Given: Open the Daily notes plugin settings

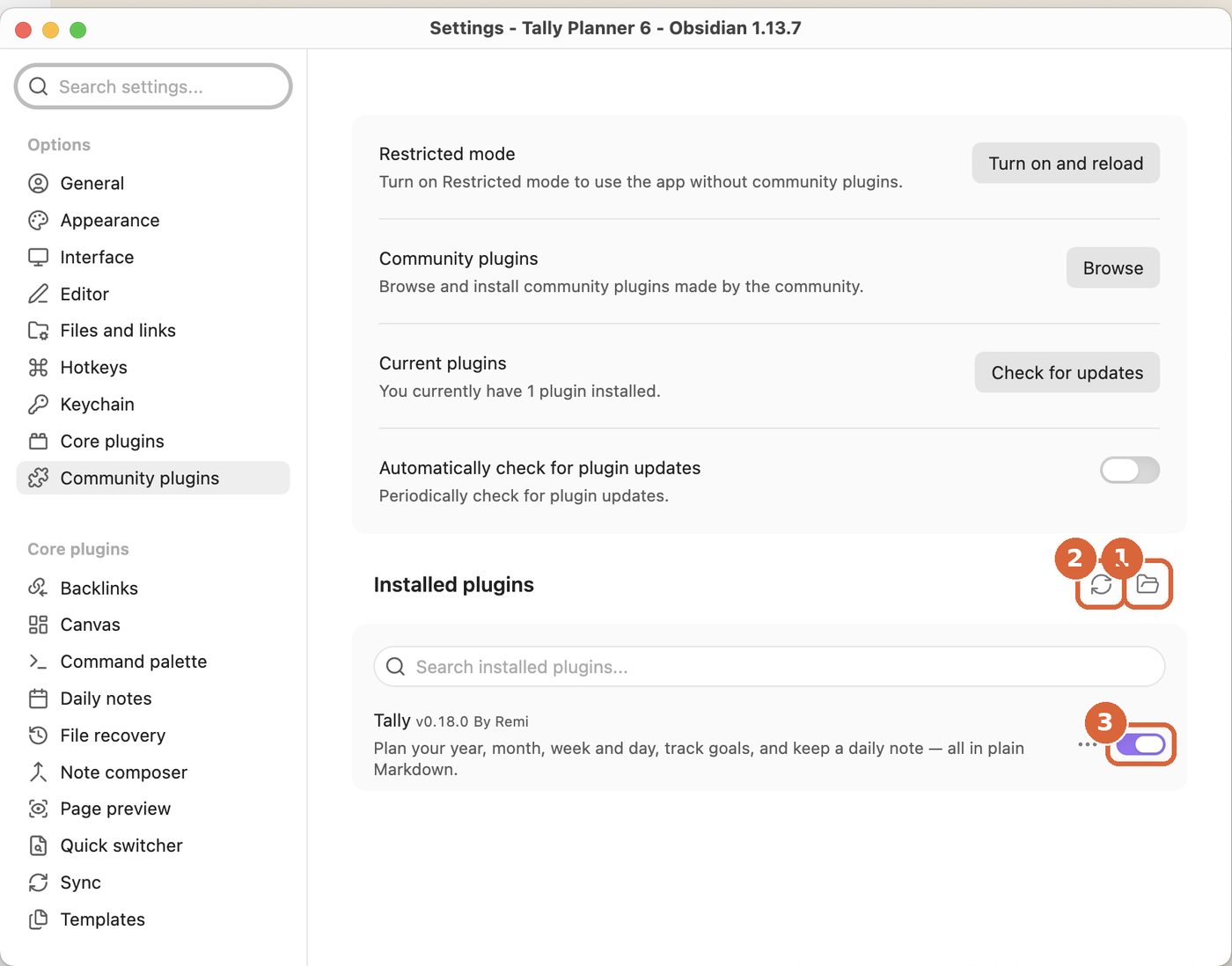Looking at the screenshot, I should click(153, 699).
